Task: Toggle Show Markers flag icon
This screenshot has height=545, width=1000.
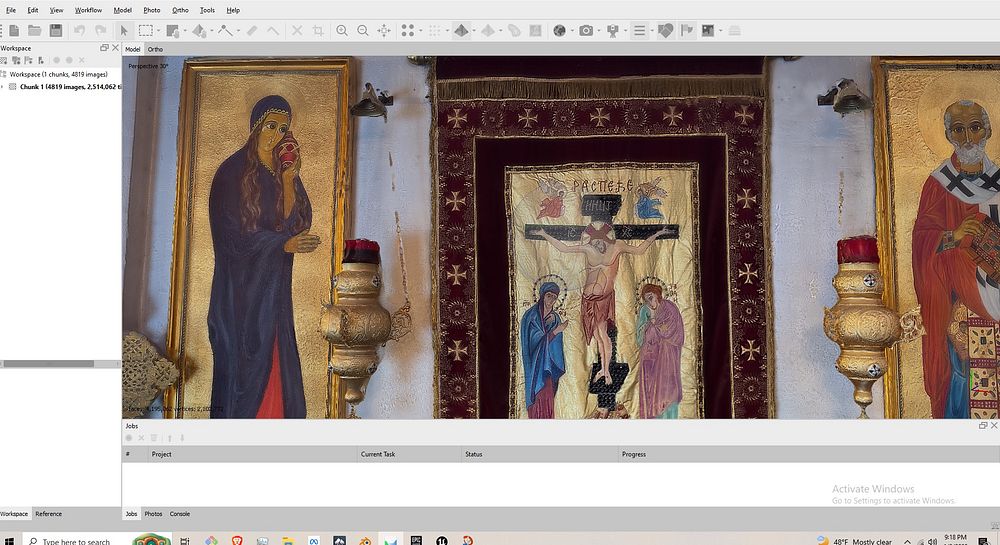Action: point(687,31)
